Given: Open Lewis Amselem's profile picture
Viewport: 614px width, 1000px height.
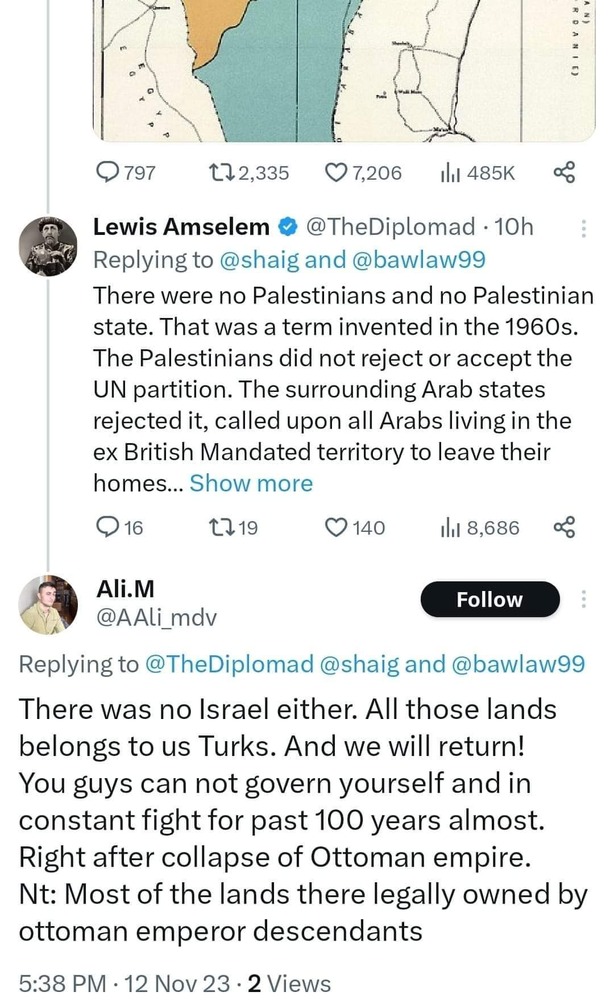Looking at the screenshot, I should coord(49,244).
